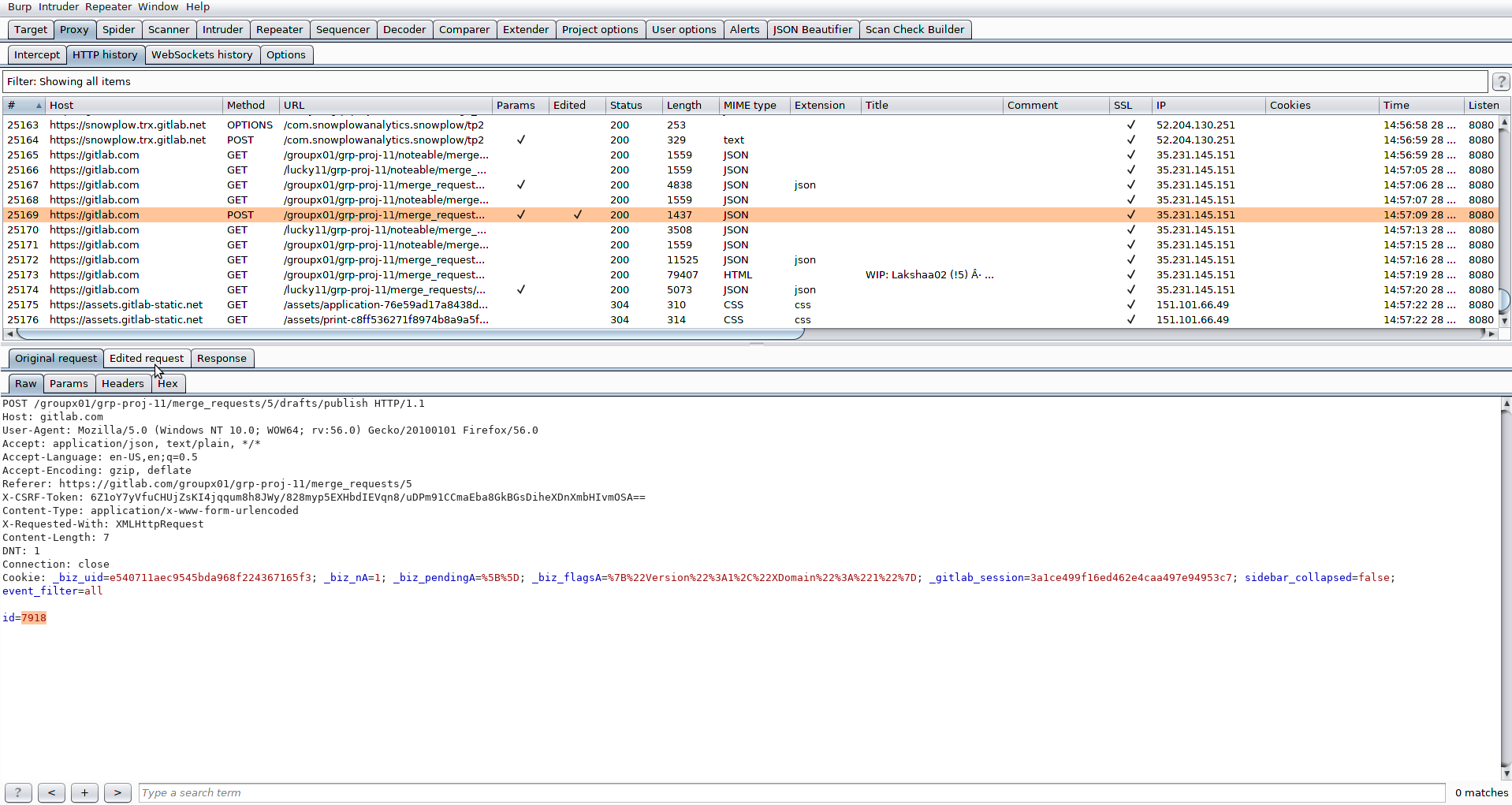Image resolution: width=1512 pixels, height=805 pixels.
Task: Click SSL checkmark of request 25173
Action: click(1130, 275)
